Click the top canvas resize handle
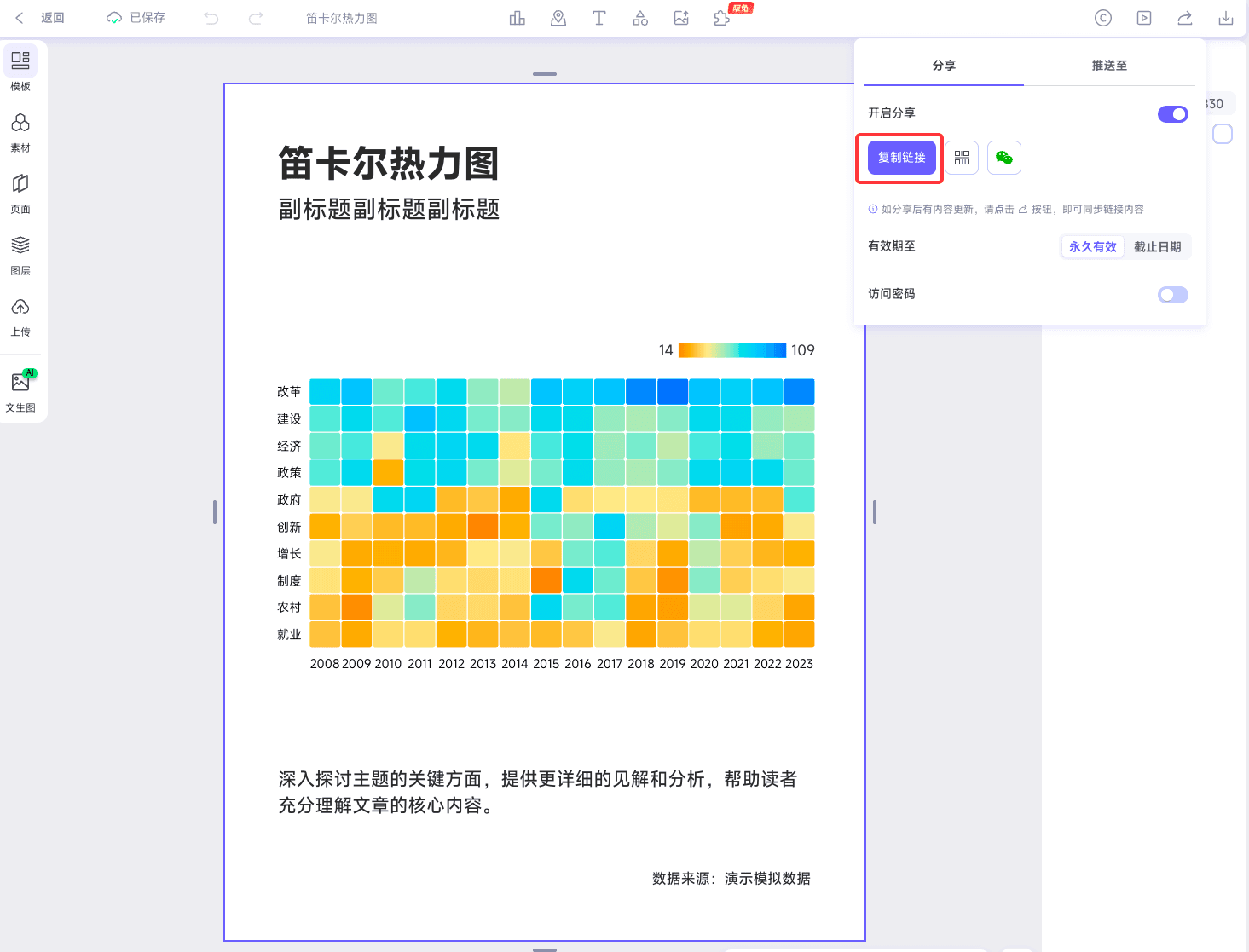Viewport: 1249px width, 952px height. [545, 74]
